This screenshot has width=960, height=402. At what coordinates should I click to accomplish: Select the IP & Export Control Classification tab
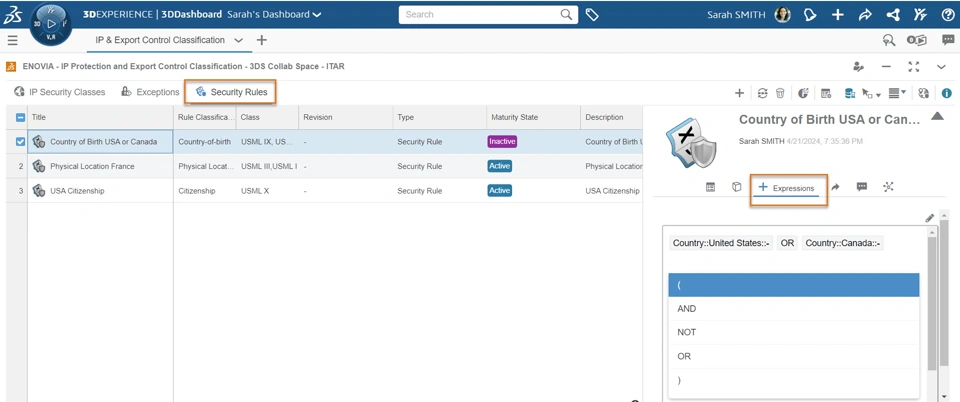(x=160, y=40)
